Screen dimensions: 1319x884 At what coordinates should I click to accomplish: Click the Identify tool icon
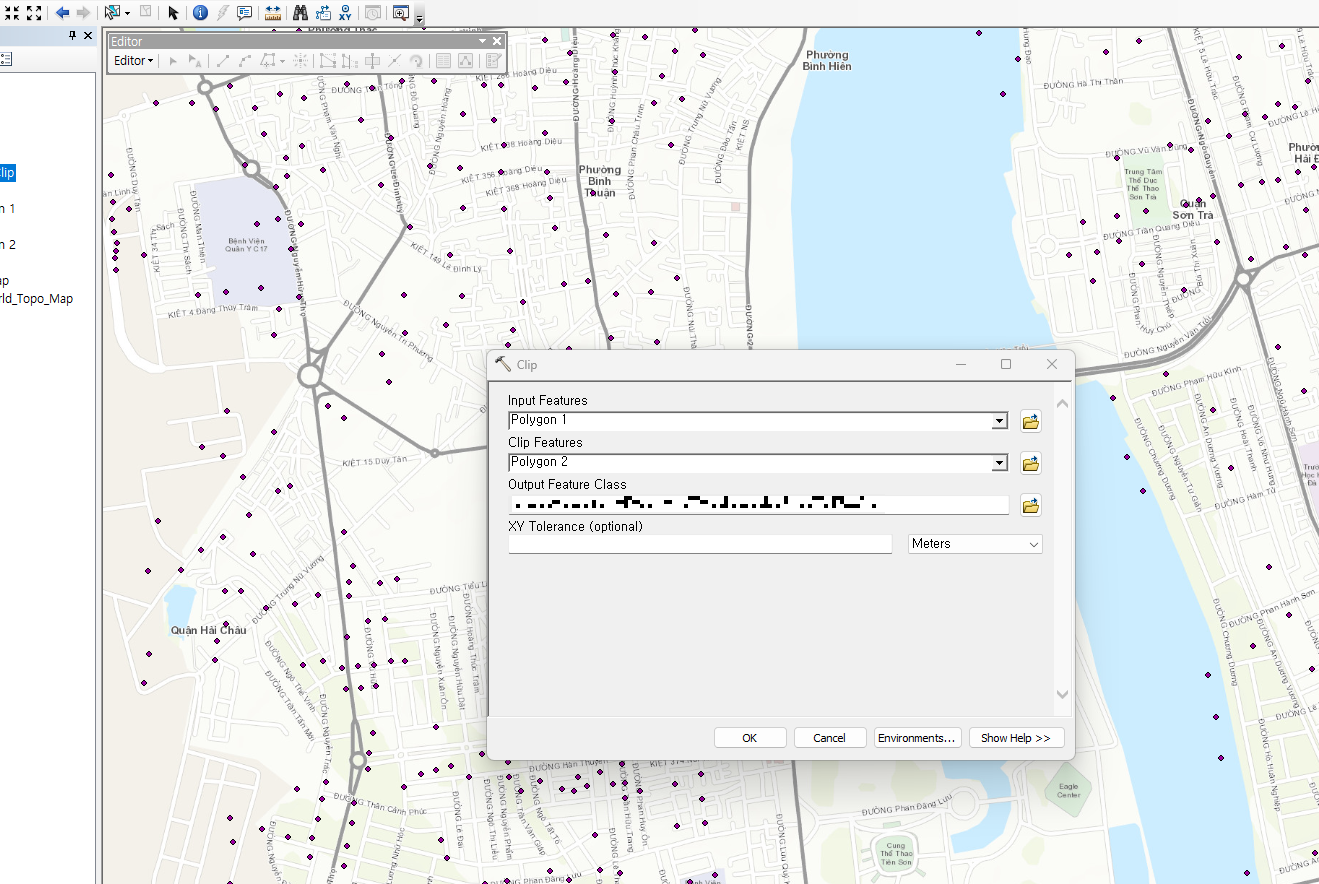[x=200, y=13]
